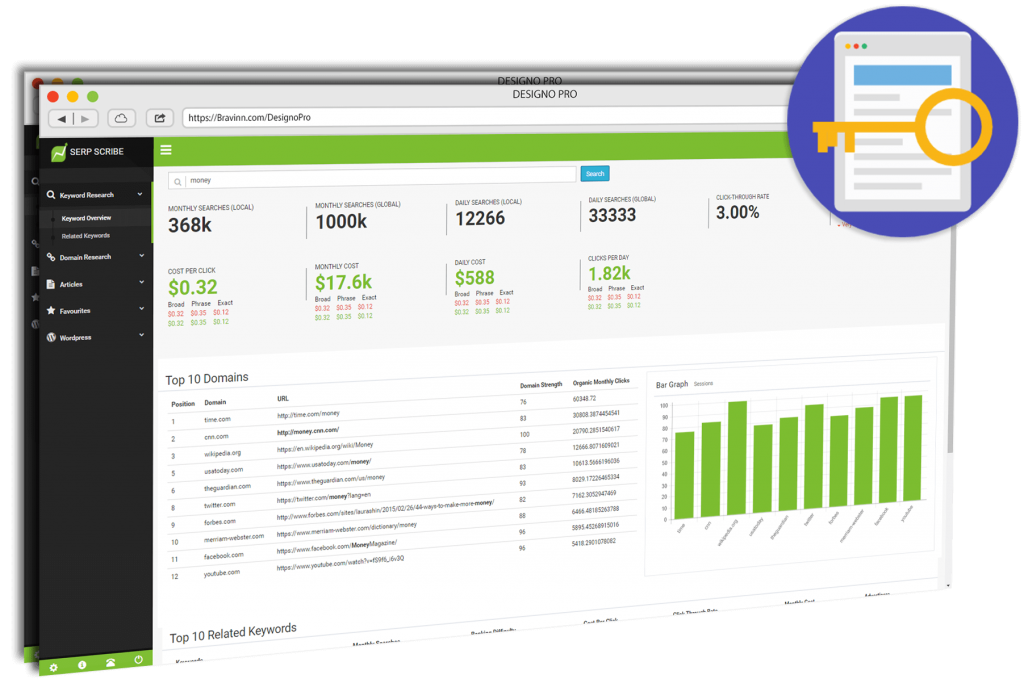Click the iCloud icon in browser toolbar
Screen dimensions: 1024x700
click(x=121, y=118)
